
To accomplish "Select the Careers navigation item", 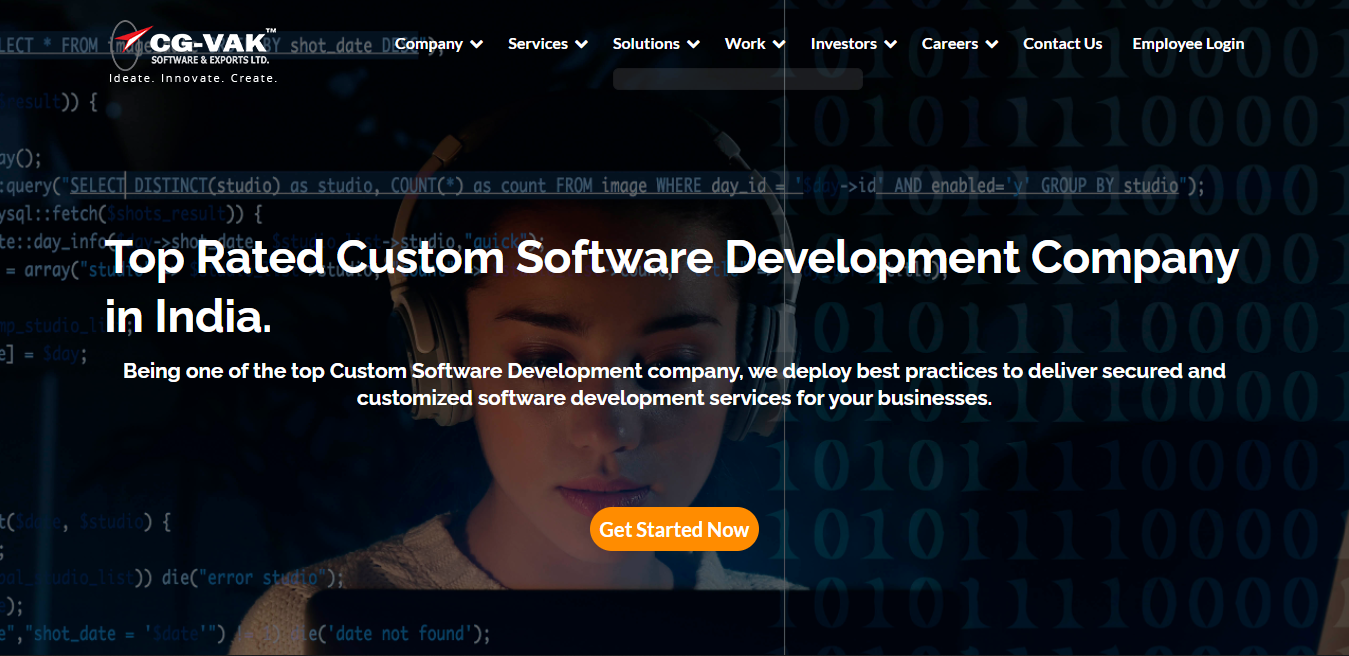I will 949,44.
